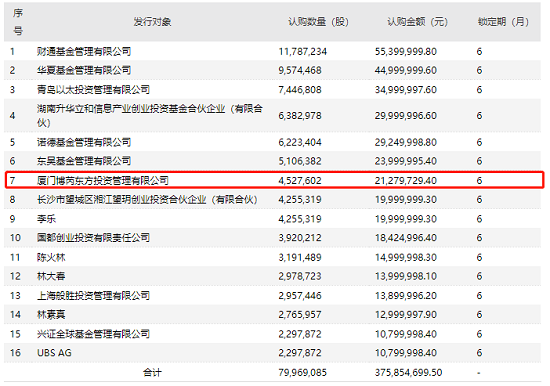Click amount 18,424,996.40
The height and width of the screenshot is (386, 550).
click(406, 238)
